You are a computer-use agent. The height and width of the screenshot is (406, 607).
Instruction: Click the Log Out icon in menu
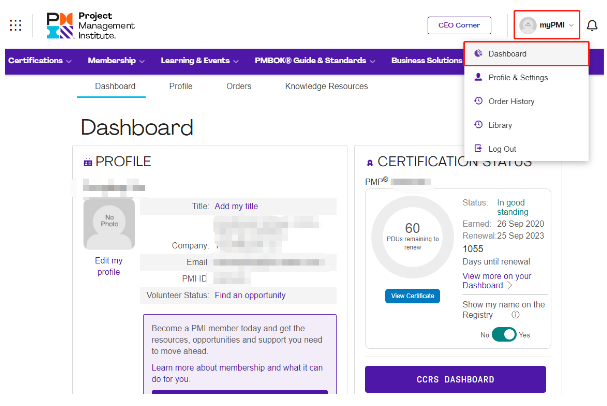478,149
